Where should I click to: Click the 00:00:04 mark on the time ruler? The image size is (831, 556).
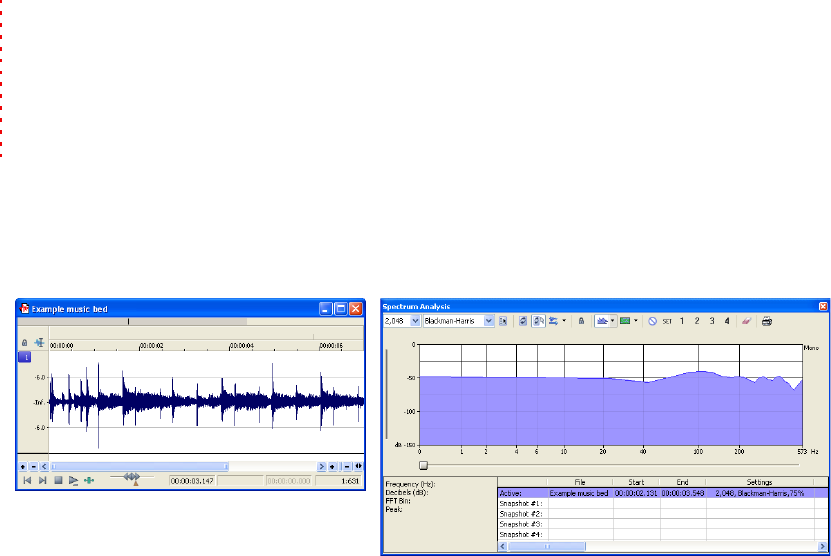coord(242,346)
